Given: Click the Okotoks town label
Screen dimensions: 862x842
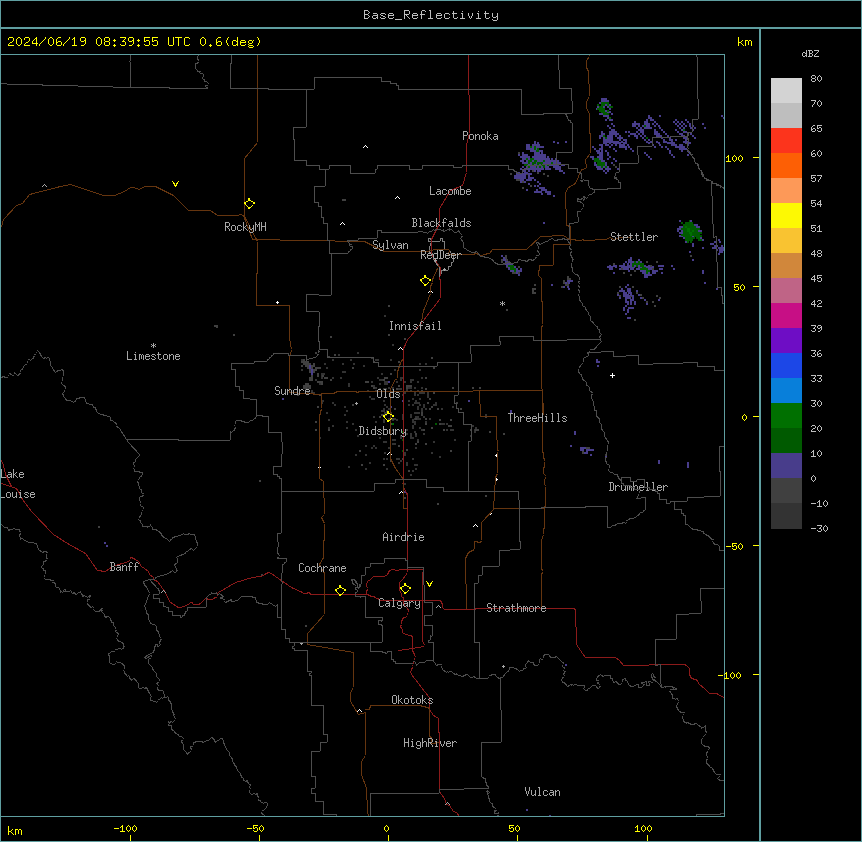Looking at the screenshot, I should pyautogui.click(x=412, y=700).
